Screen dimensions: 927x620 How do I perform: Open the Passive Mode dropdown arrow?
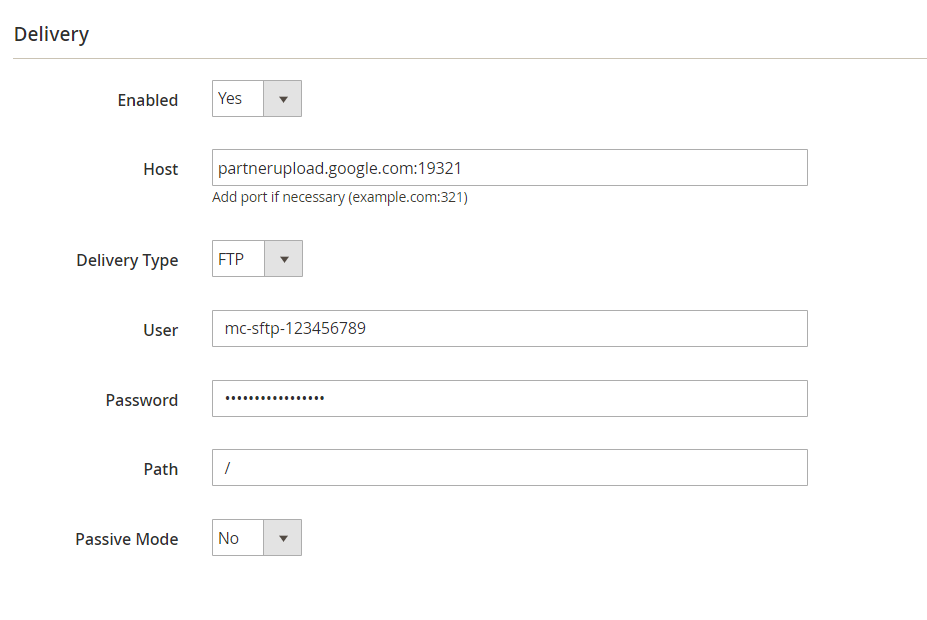(283, 538)
